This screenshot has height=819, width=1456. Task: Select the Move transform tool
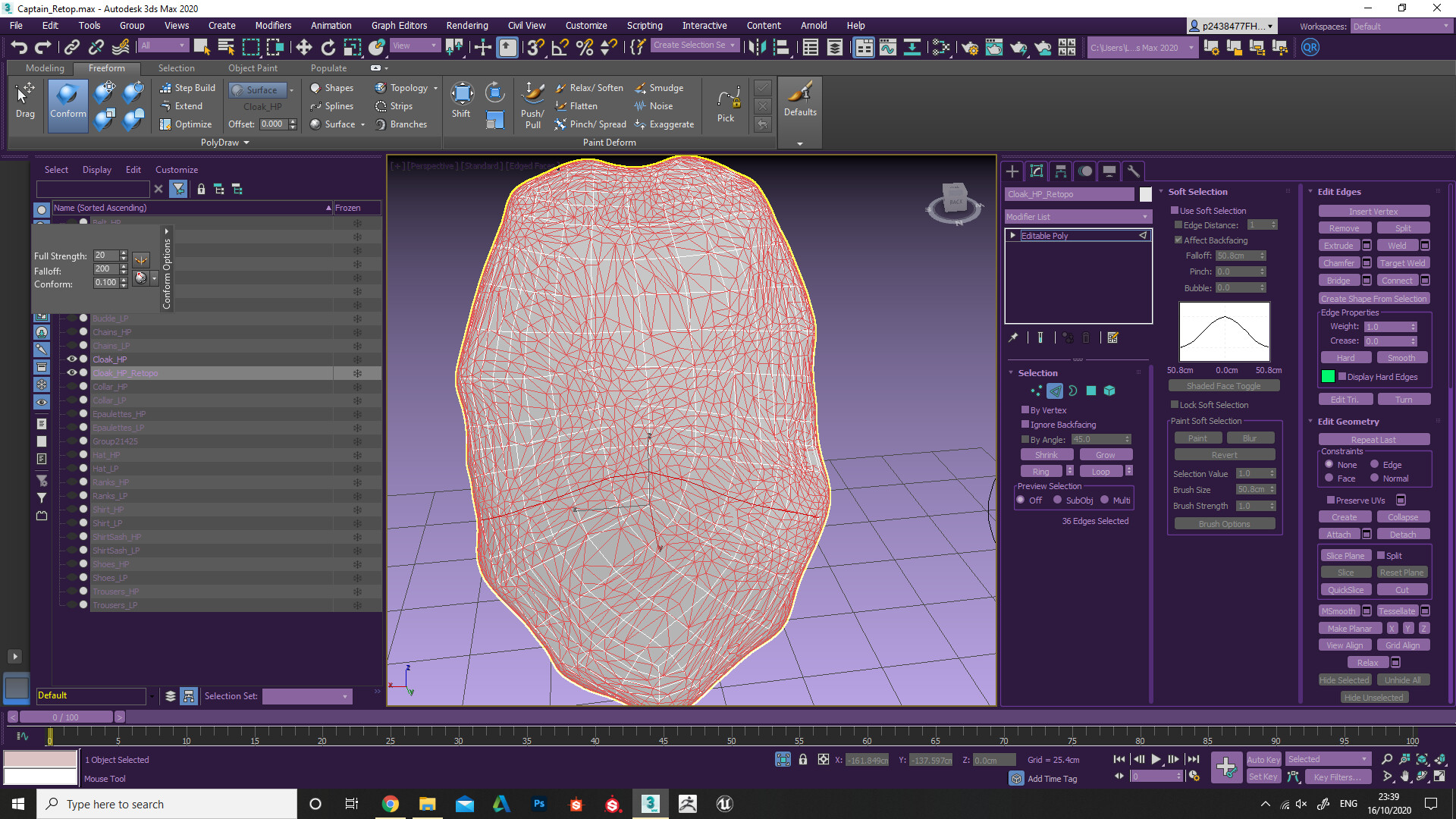pyautogui.click(x=303, y=47)
